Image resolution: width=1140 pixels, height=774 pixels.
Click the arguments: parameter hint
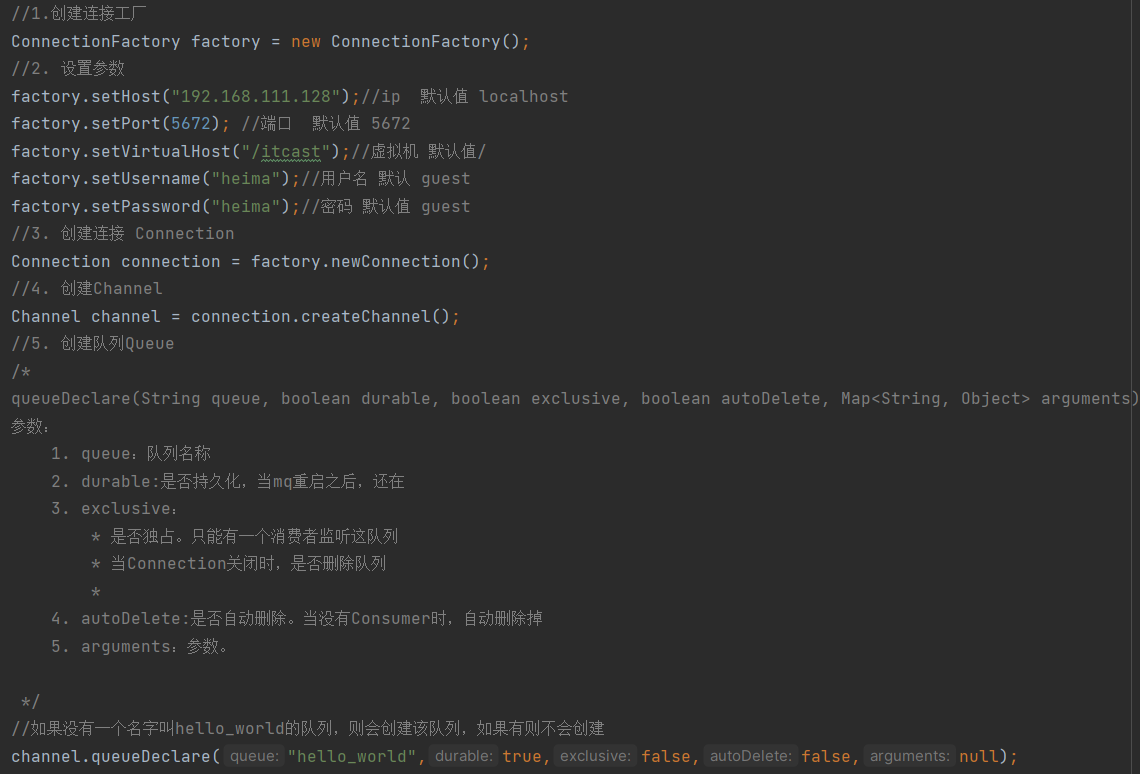[x=910, y=757]
